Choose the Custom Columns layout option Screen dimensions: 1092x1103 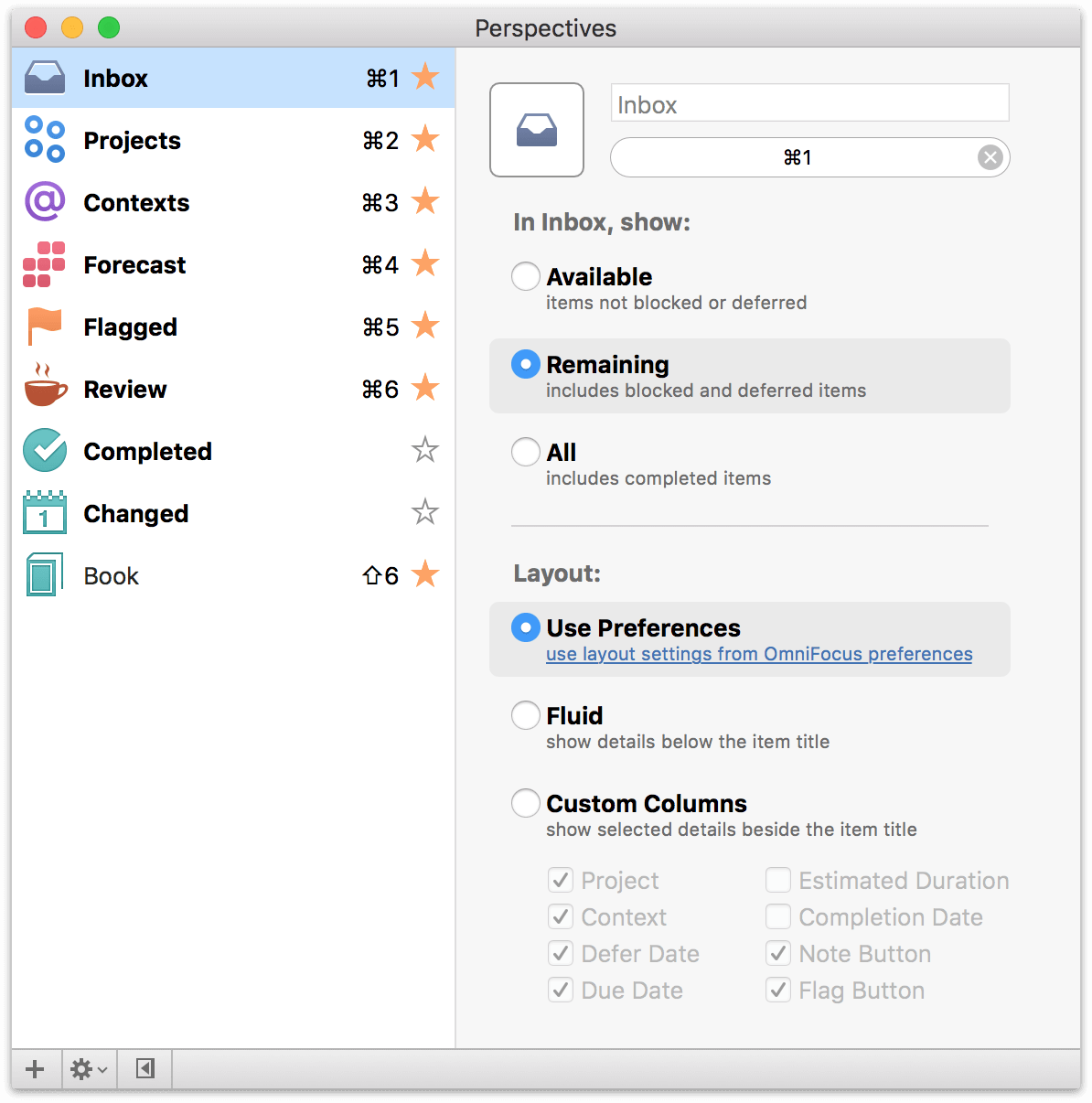[526, 803]
